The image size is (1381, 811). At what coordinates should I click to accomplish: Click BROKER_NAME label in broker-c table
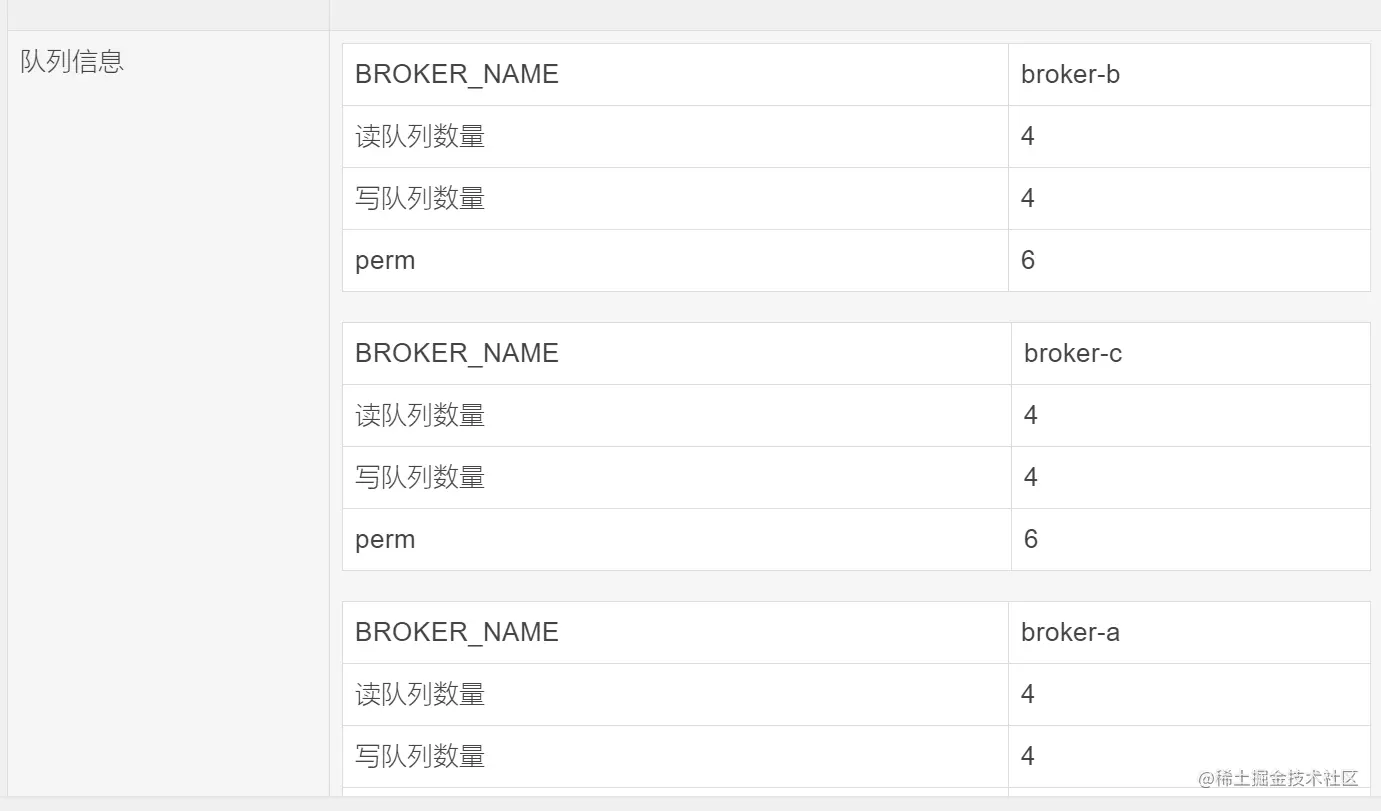(457, 354)
